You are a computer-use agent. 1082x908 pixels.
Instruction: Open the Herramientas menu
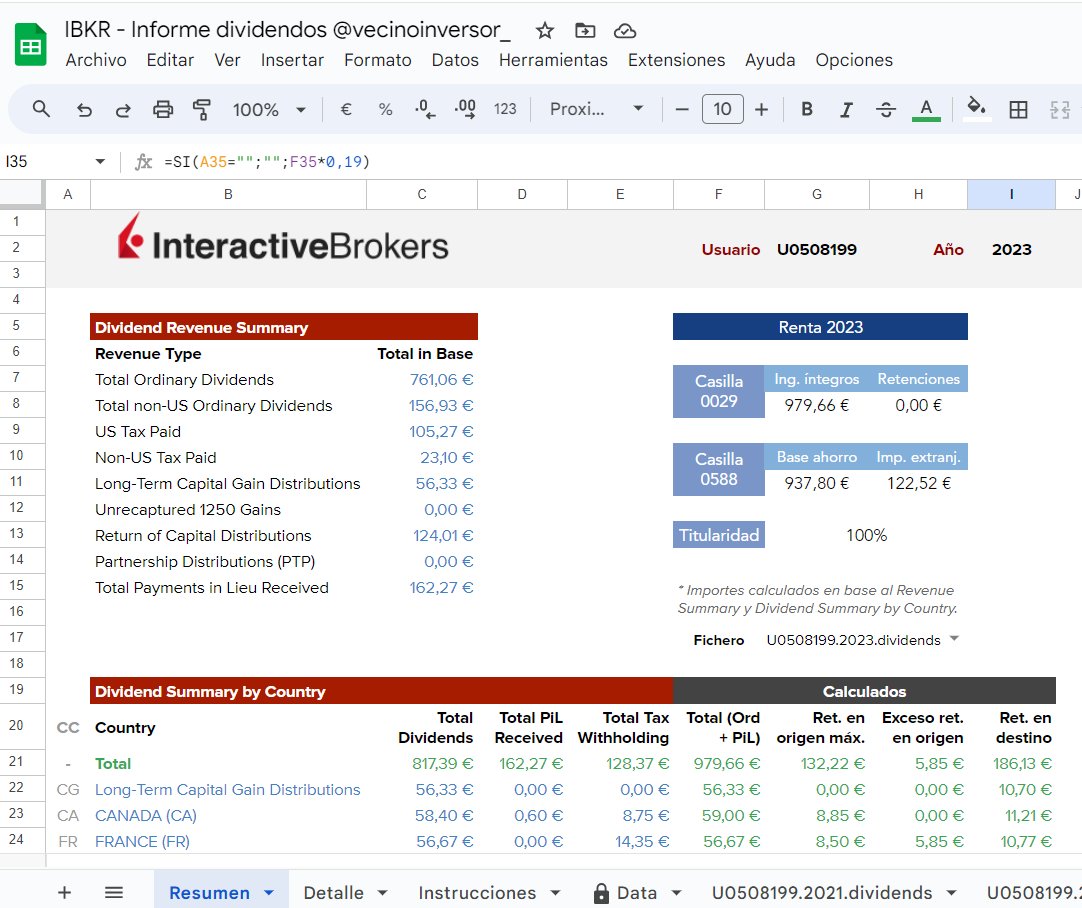tap(553, 60)
